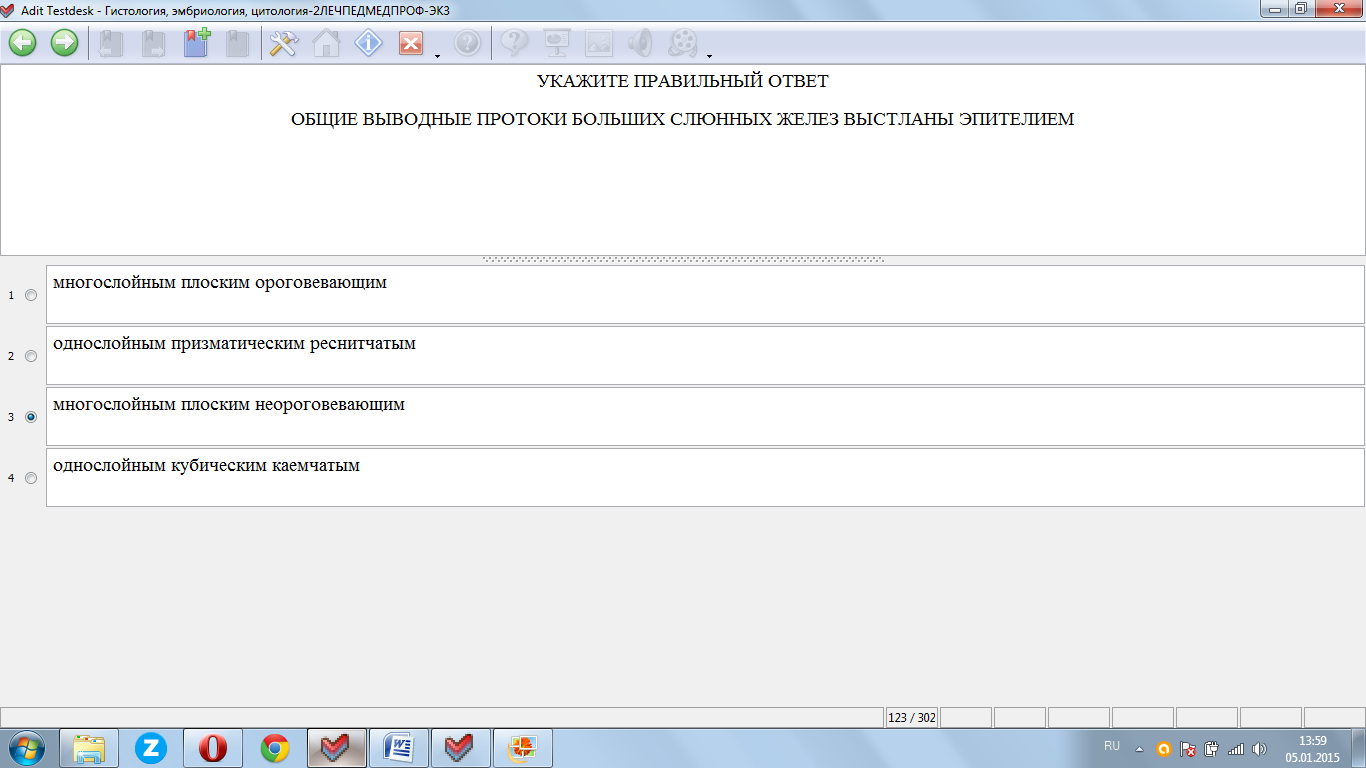This screenshot has height=768, width=1366.
Task: Click the film reel video icon
Action: (x=683, y=43)
